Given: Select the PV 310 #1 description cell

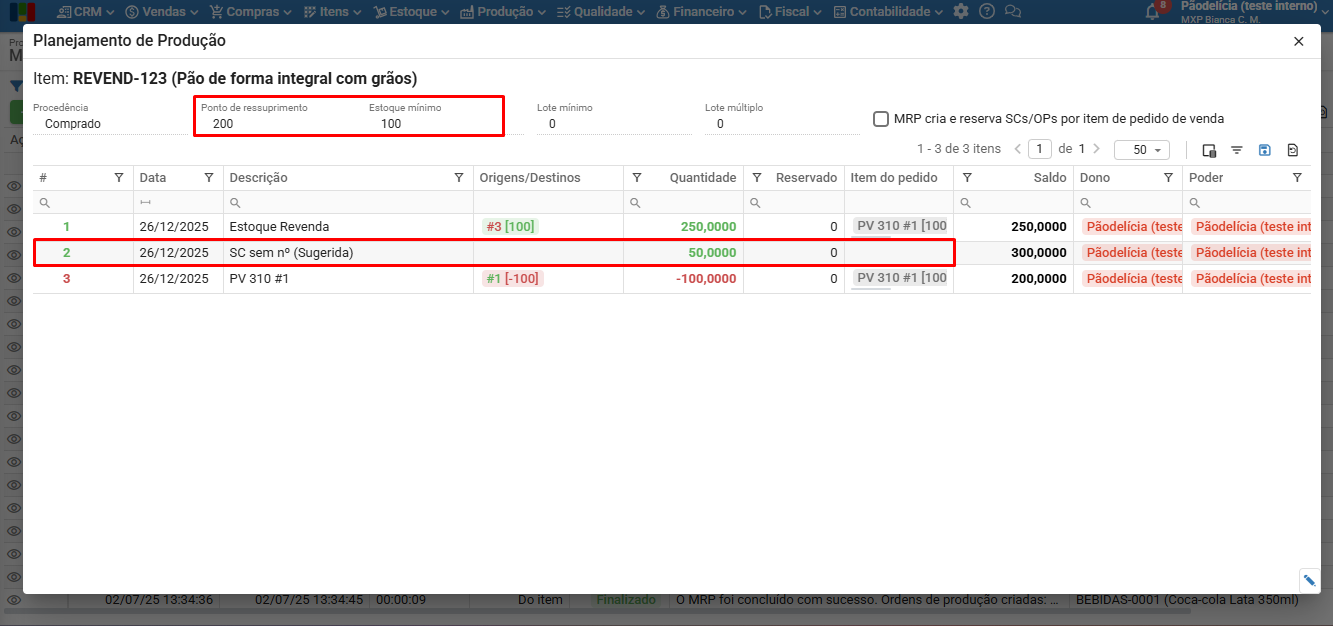Looking at the screenshot, I should point(348,279).
